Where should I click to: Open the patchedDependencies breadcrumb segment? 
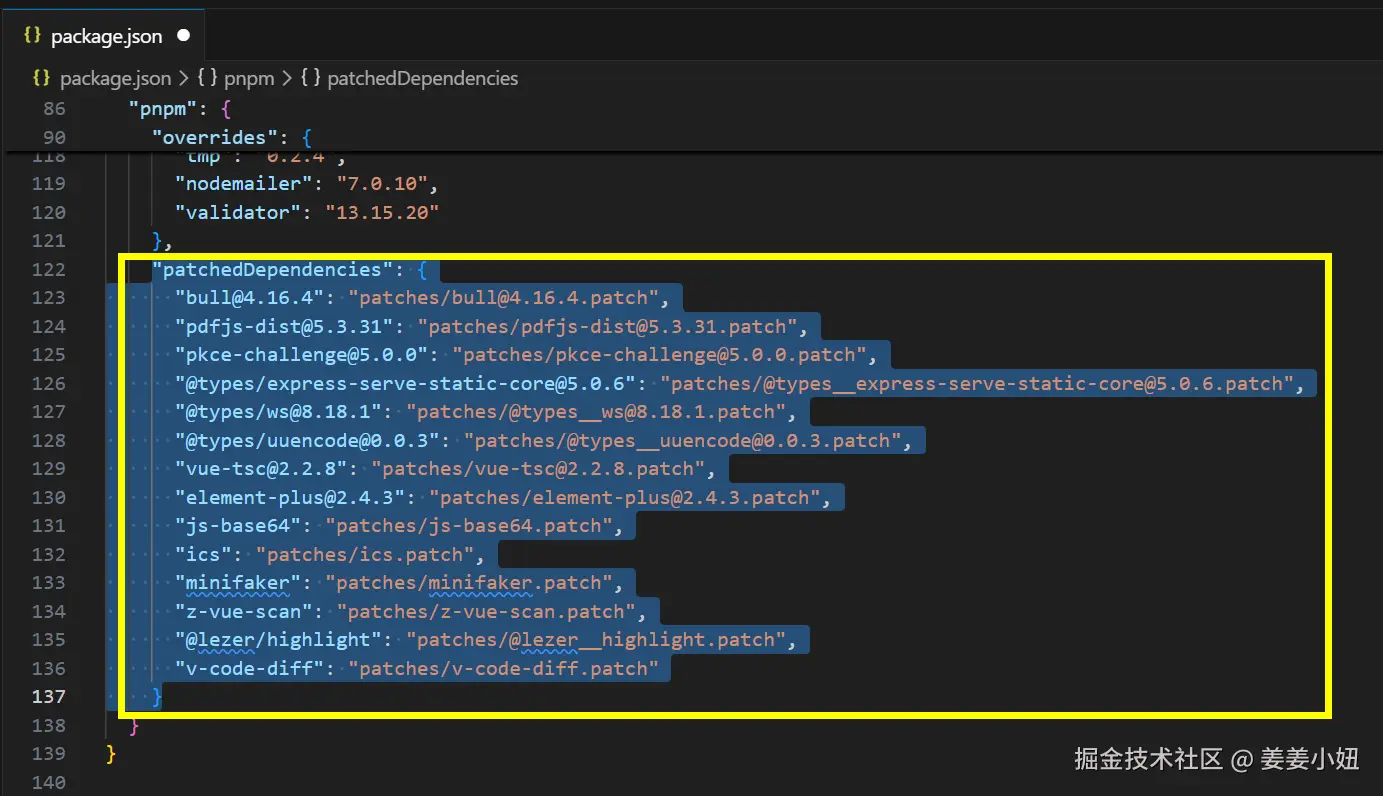click(422, 78)
